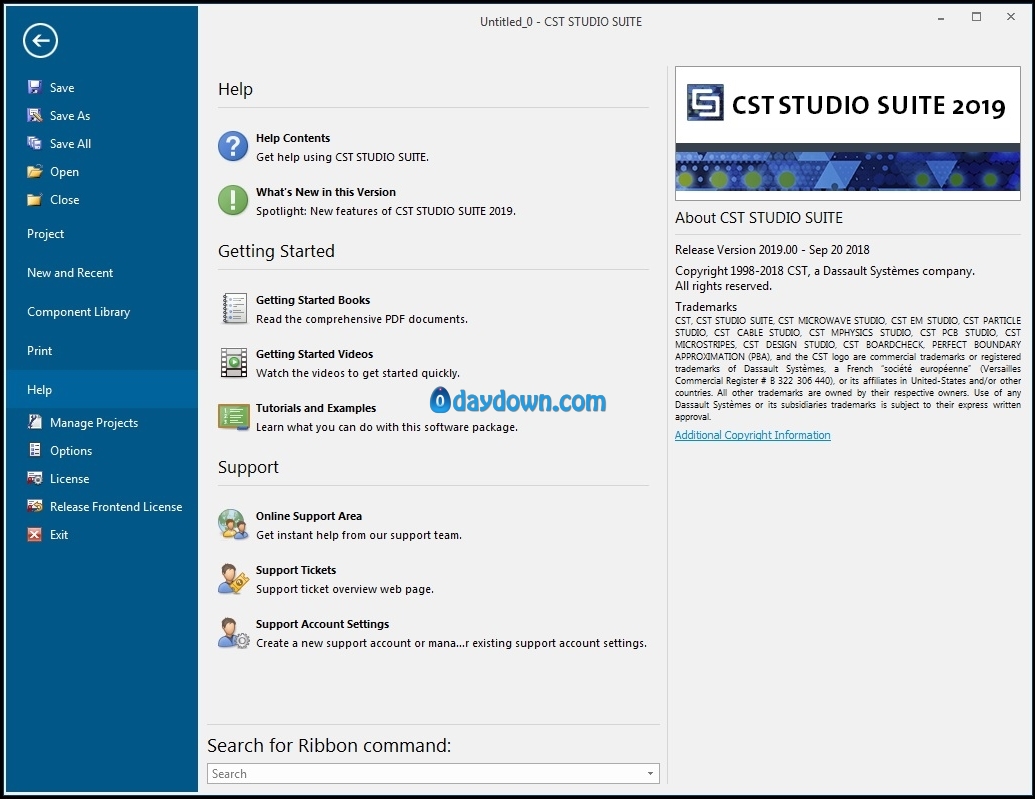Click the Tutorials and Examples board icon
Viewport: 1035px width, 799px height.
[234, 417]
